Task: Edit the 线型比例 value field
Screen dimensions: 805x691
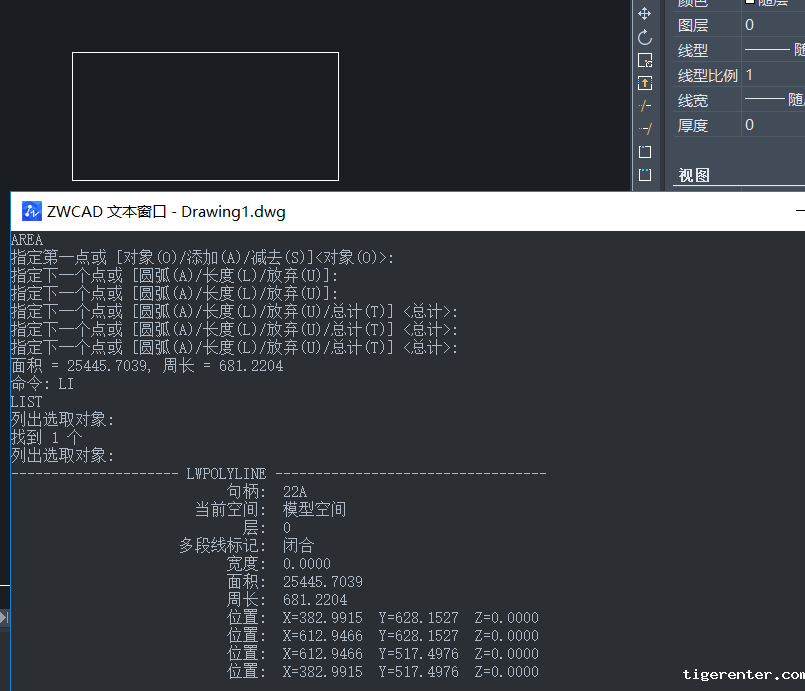Action: click(x=772, y=75)
